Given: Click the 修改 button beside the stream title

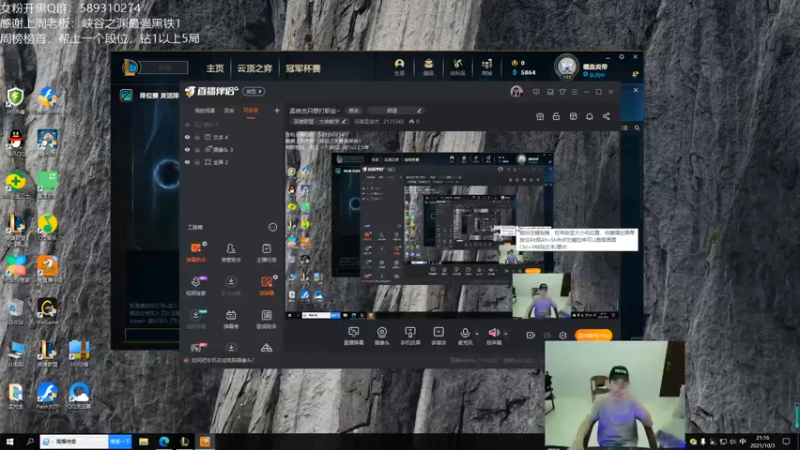Looking at the screenshot, I should 354,110.
